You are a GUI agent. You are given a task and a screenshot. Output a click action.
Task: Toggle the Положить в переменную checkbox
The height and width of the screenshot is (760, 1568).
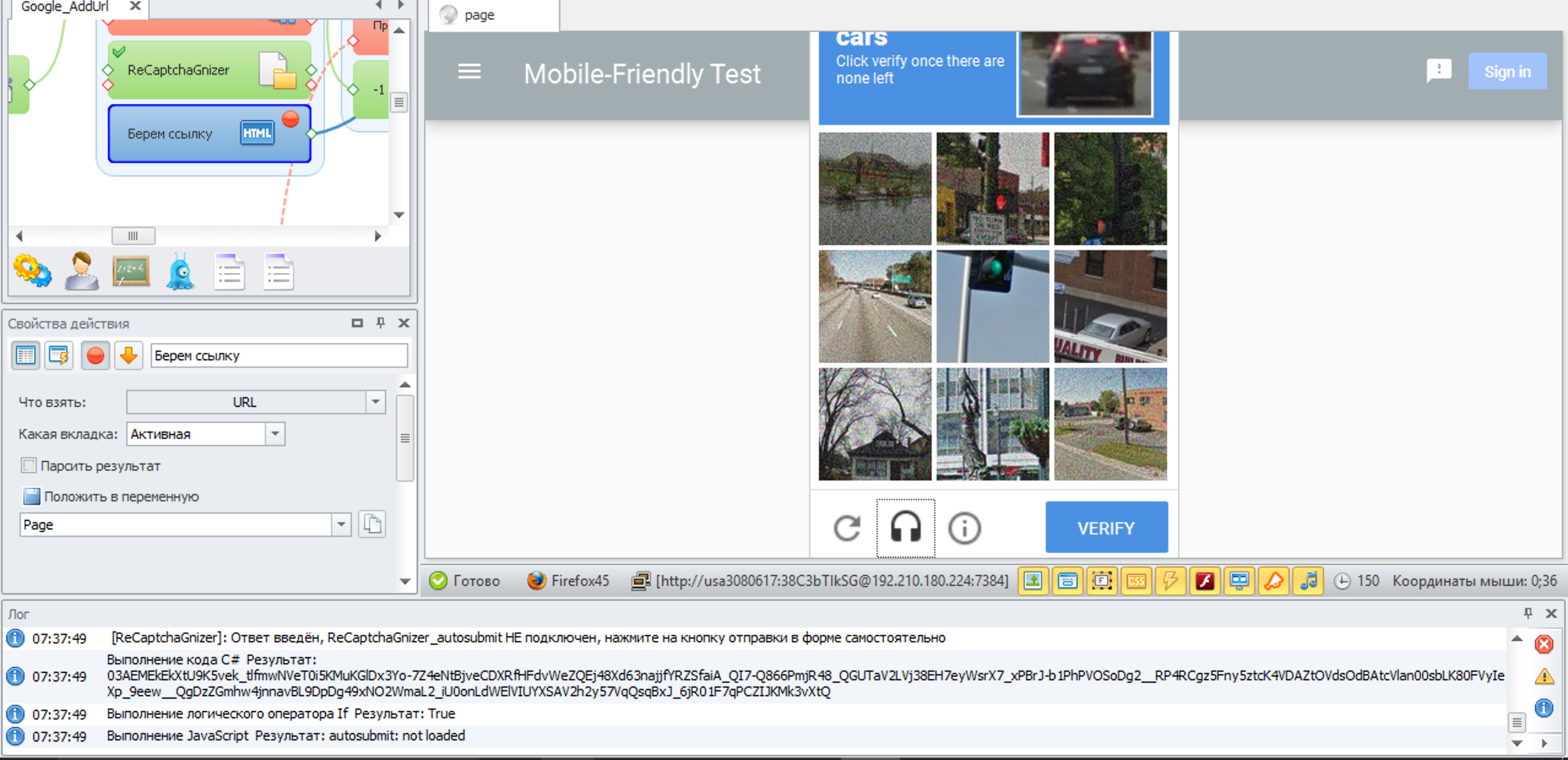[x=31, y=496]
